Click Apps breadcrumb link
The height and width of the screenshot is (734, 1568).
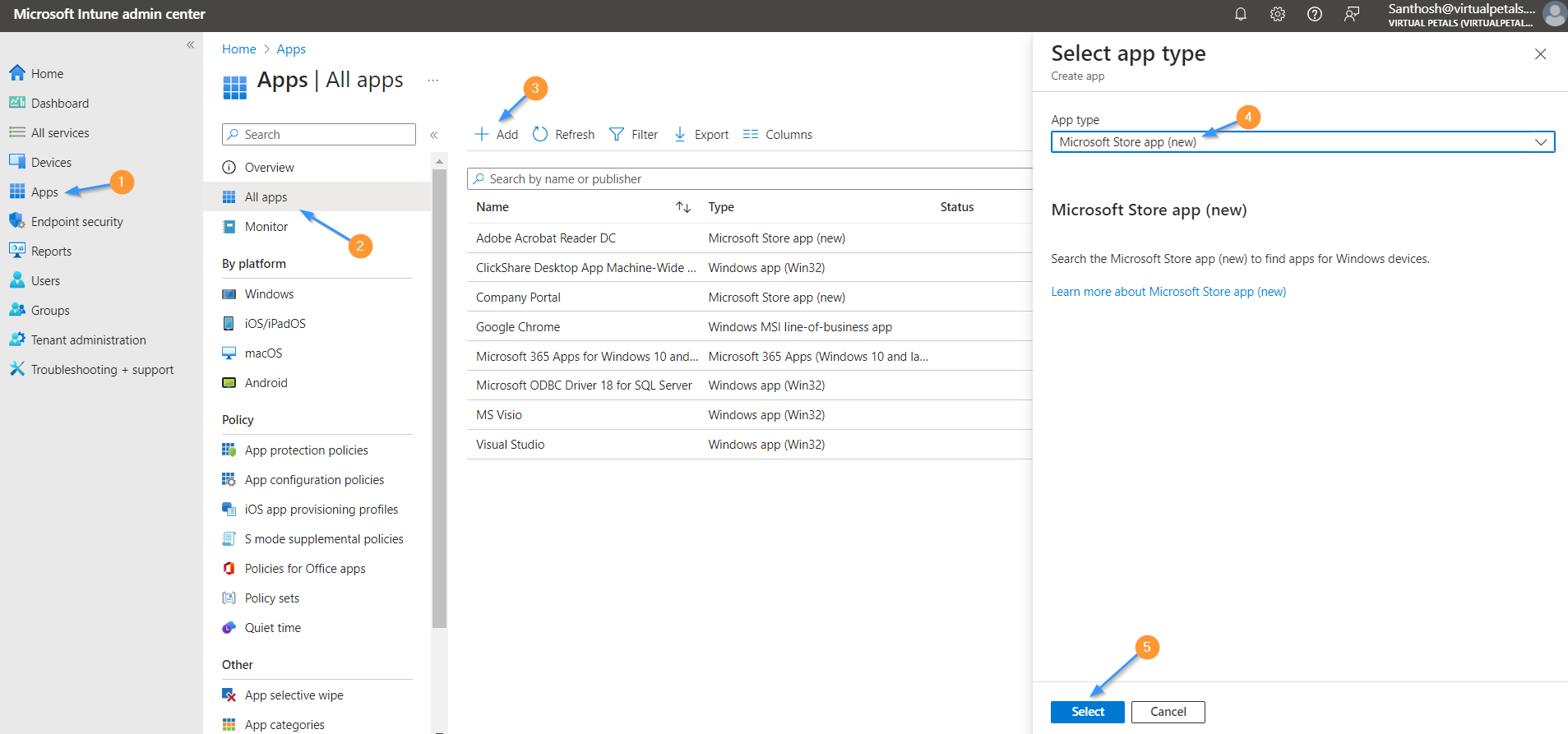tap(291, 49)
